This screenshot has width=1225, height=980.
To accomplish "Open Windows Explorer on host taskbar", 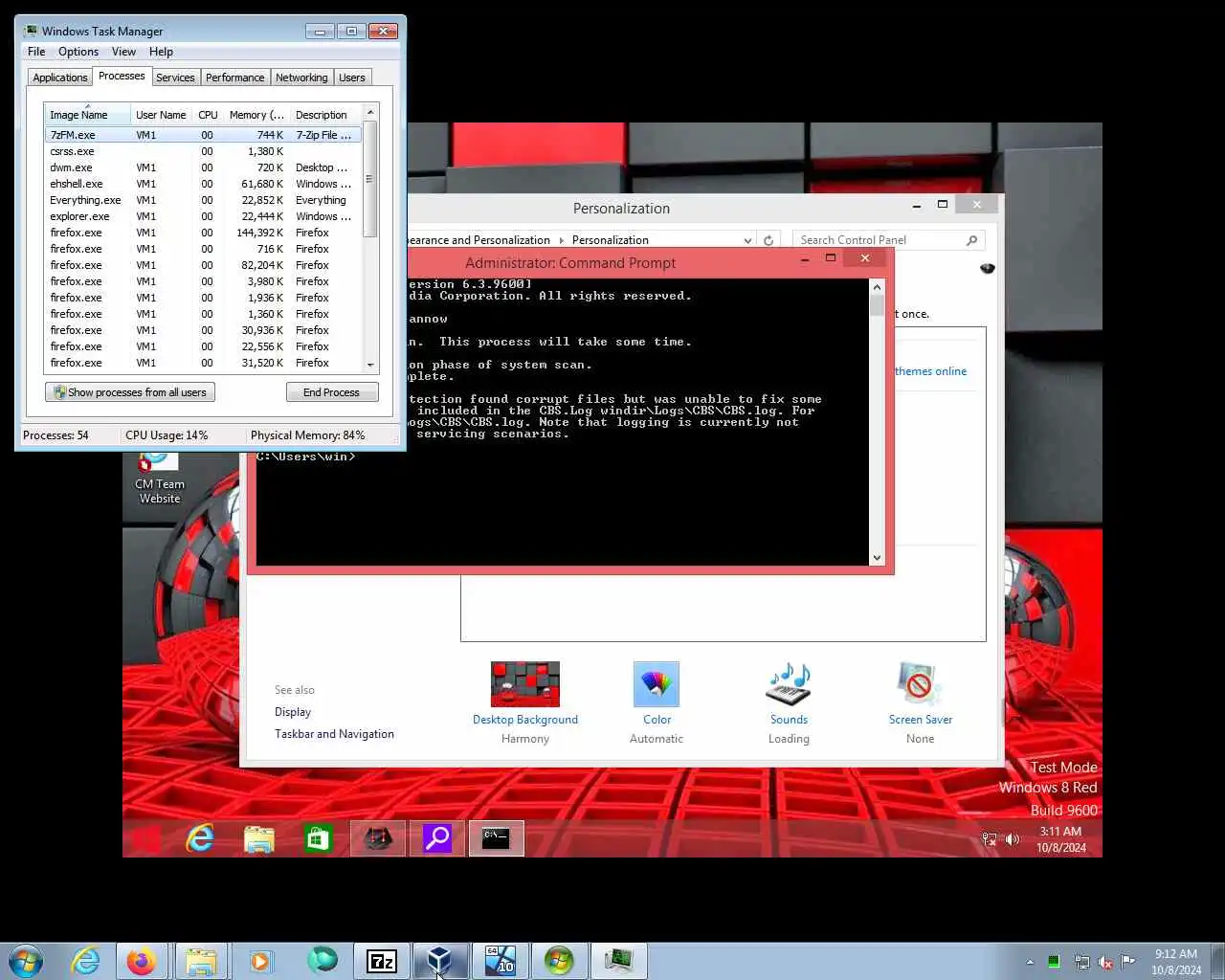I will (x=201, y=960).
